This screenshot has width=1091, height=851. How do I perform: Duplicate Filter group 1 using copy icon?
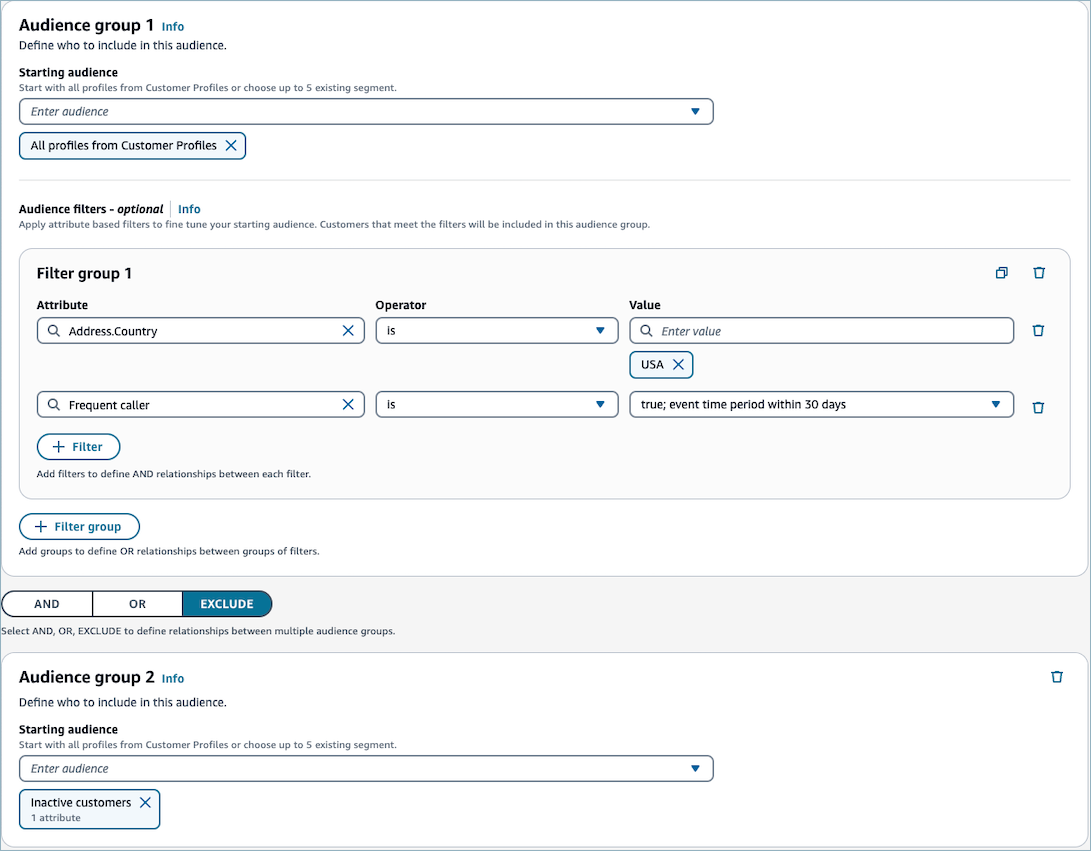tap(1001, 273)
